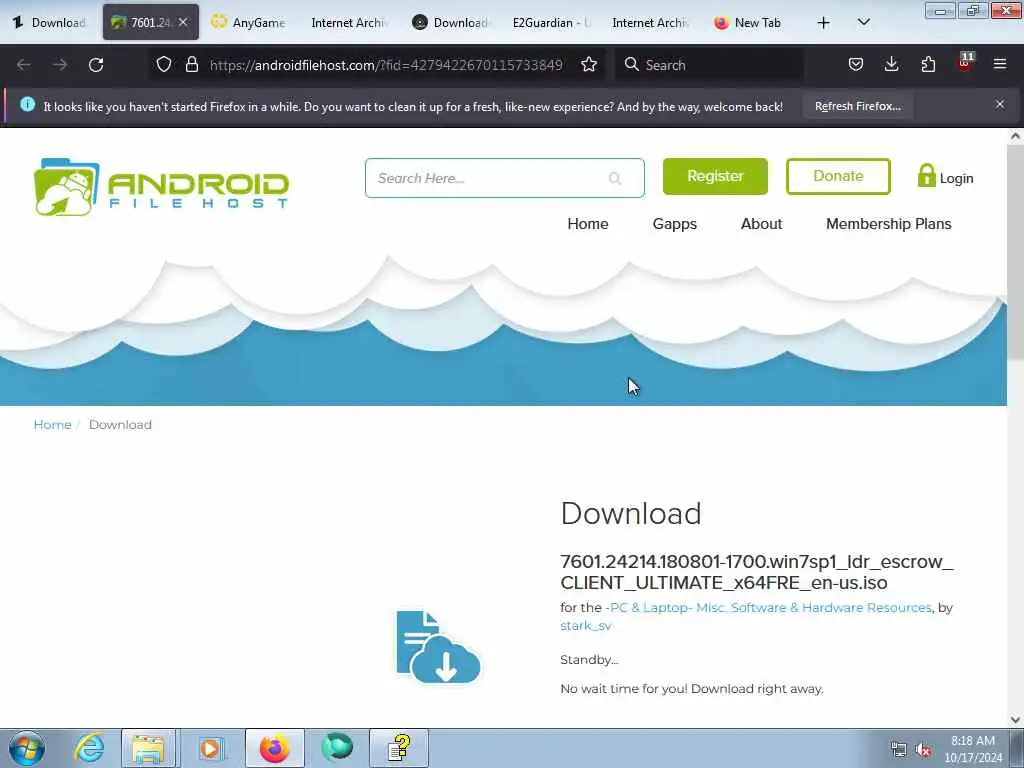Click the green lock Login icon
The width and height of the screenshot is (1024, 768).
point(926,176)
